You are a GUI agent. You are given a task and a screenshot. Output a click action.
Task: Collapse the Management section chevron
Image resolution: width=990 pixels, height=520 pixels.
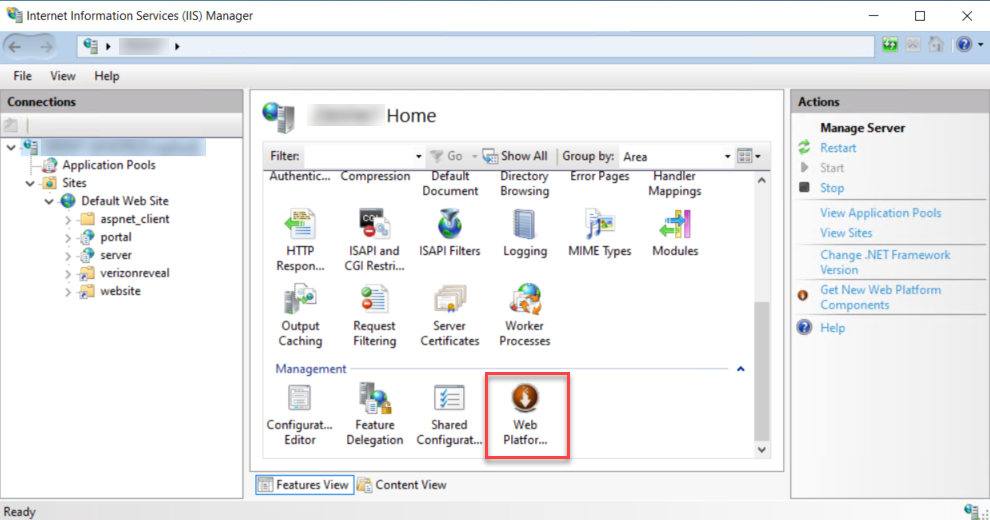pyautogui.click(x=741, y=369)
